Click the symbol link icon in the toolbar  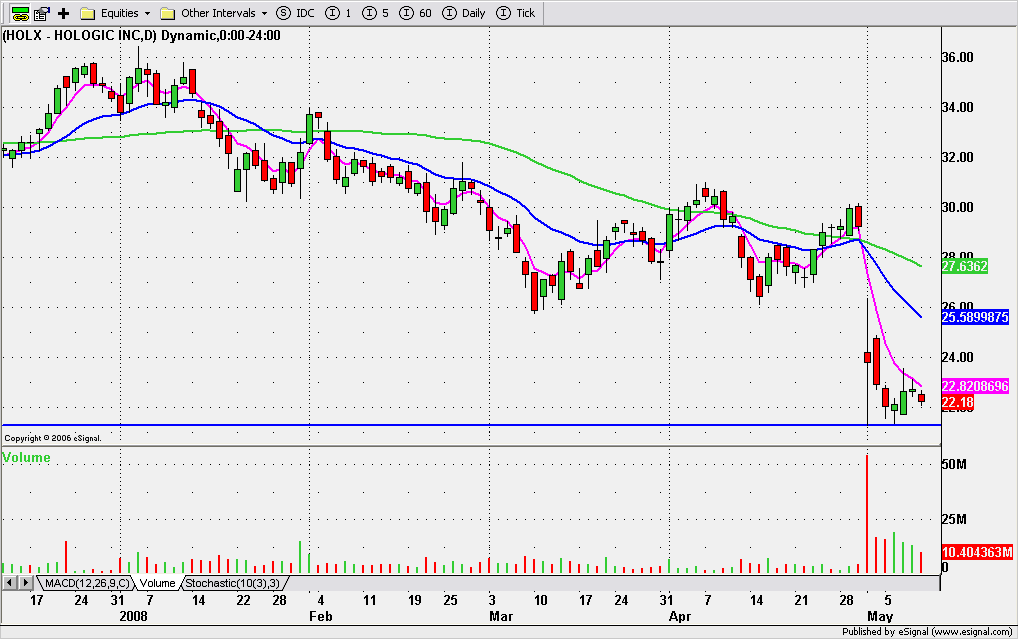[x=20, y=13]
